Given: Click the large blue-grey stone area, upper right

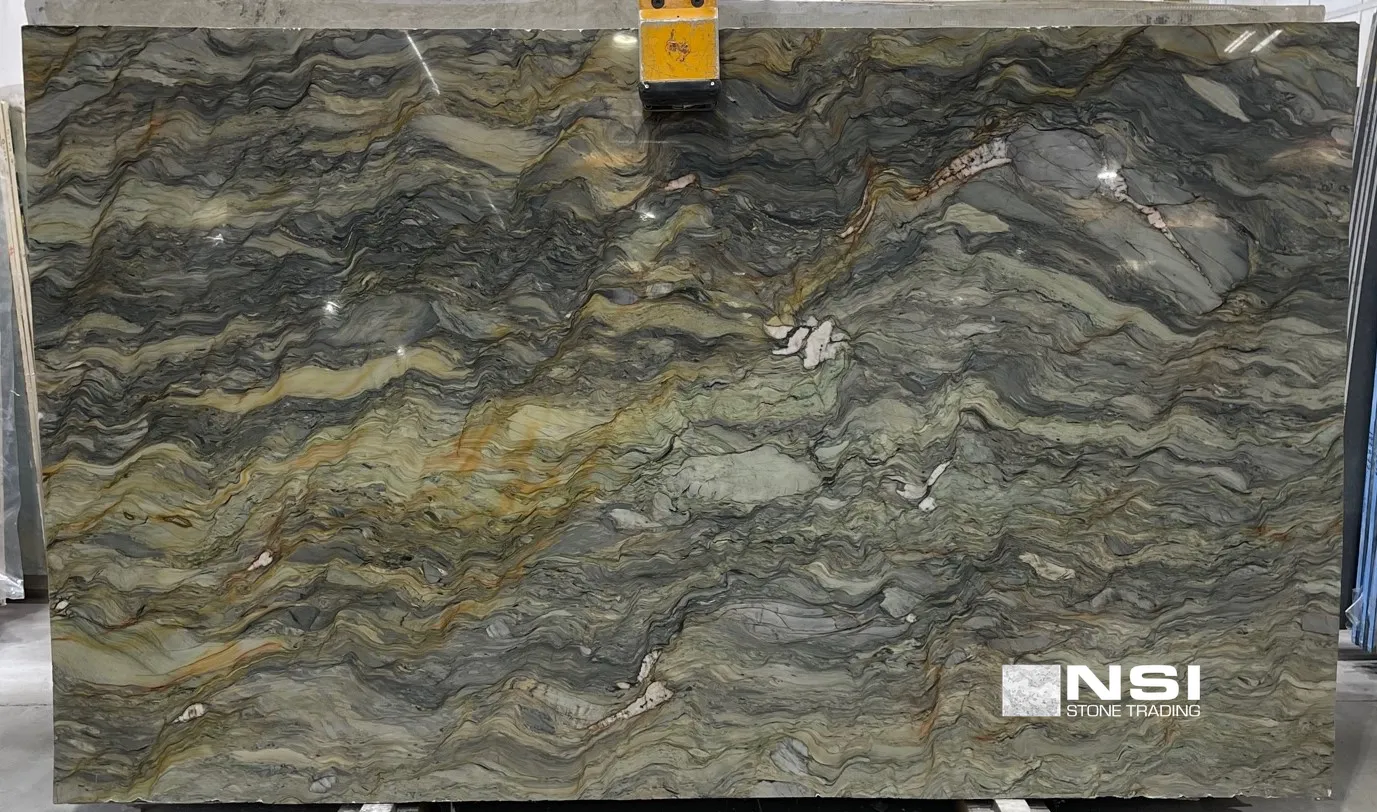Looking at the screenshot, I should pos(1150,230).
